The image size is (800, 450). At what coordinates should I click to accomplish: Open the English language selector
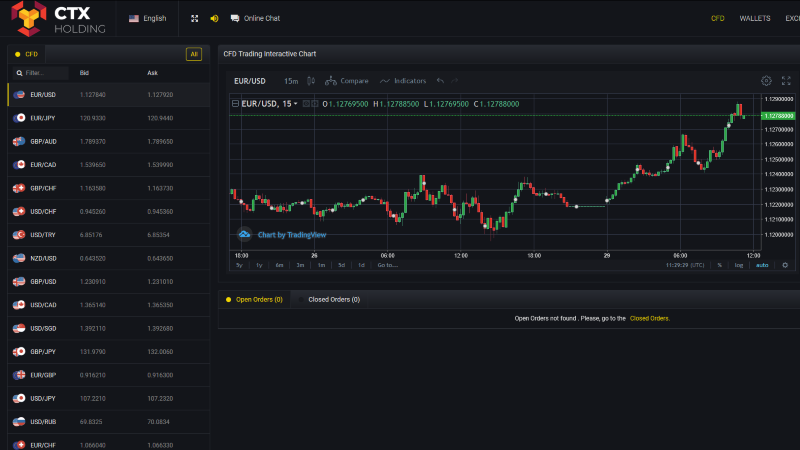[x=147, y=18]
